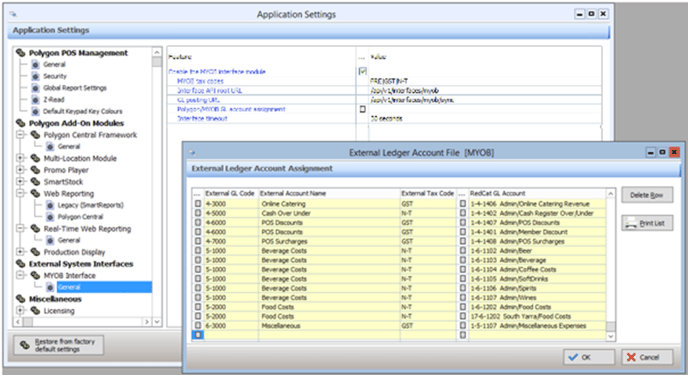Click the ledger grid vertical scrollbar thumb
Image resolution: width=688 pixels, height=375 pixels.
610,326
